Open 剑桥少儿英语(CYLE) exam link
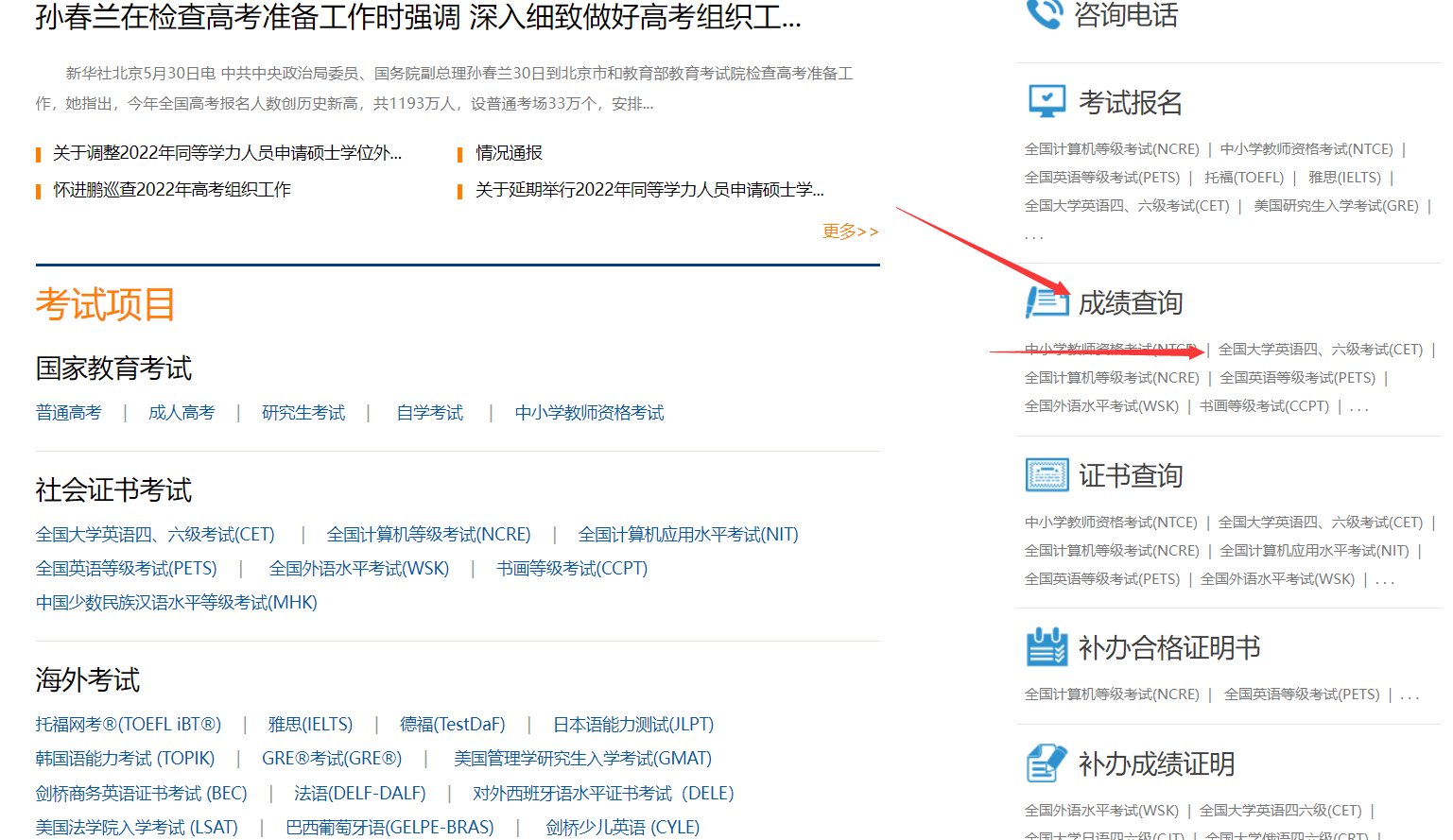 623,827
